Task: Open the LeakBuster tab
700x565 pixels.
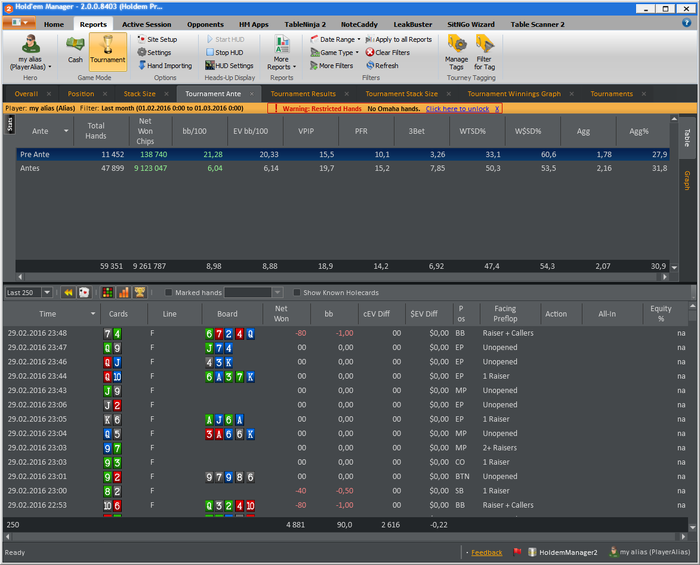Action: (412, 25)
